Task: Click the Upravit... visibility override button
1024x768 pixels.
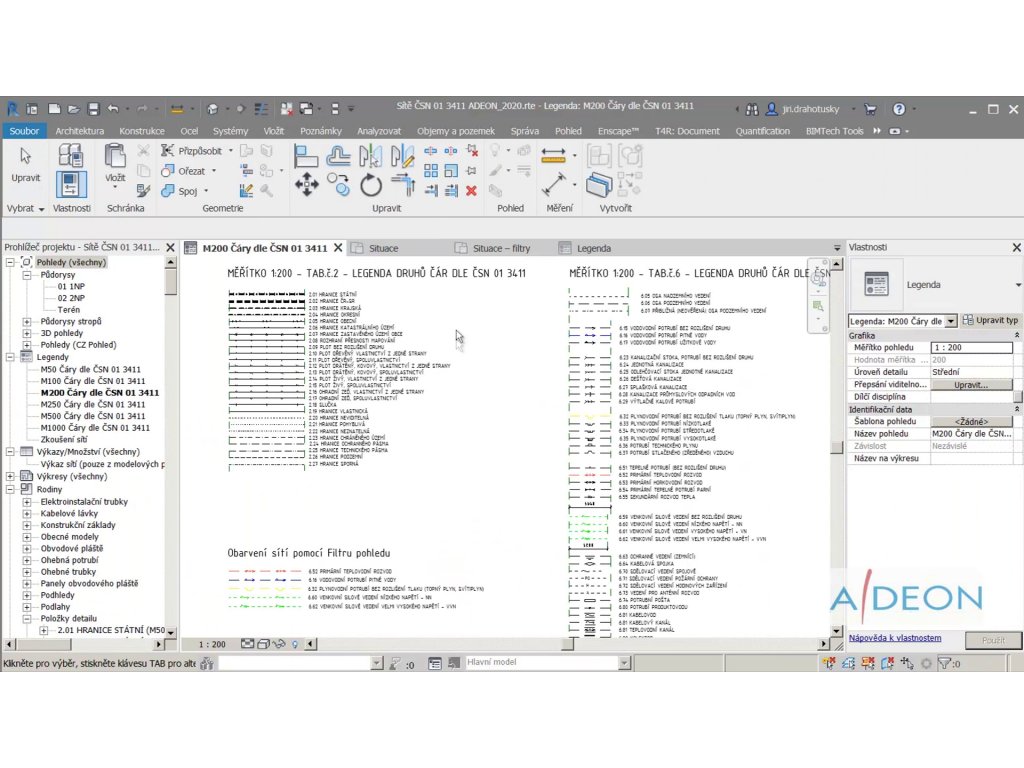Action: tap(971, 385)
